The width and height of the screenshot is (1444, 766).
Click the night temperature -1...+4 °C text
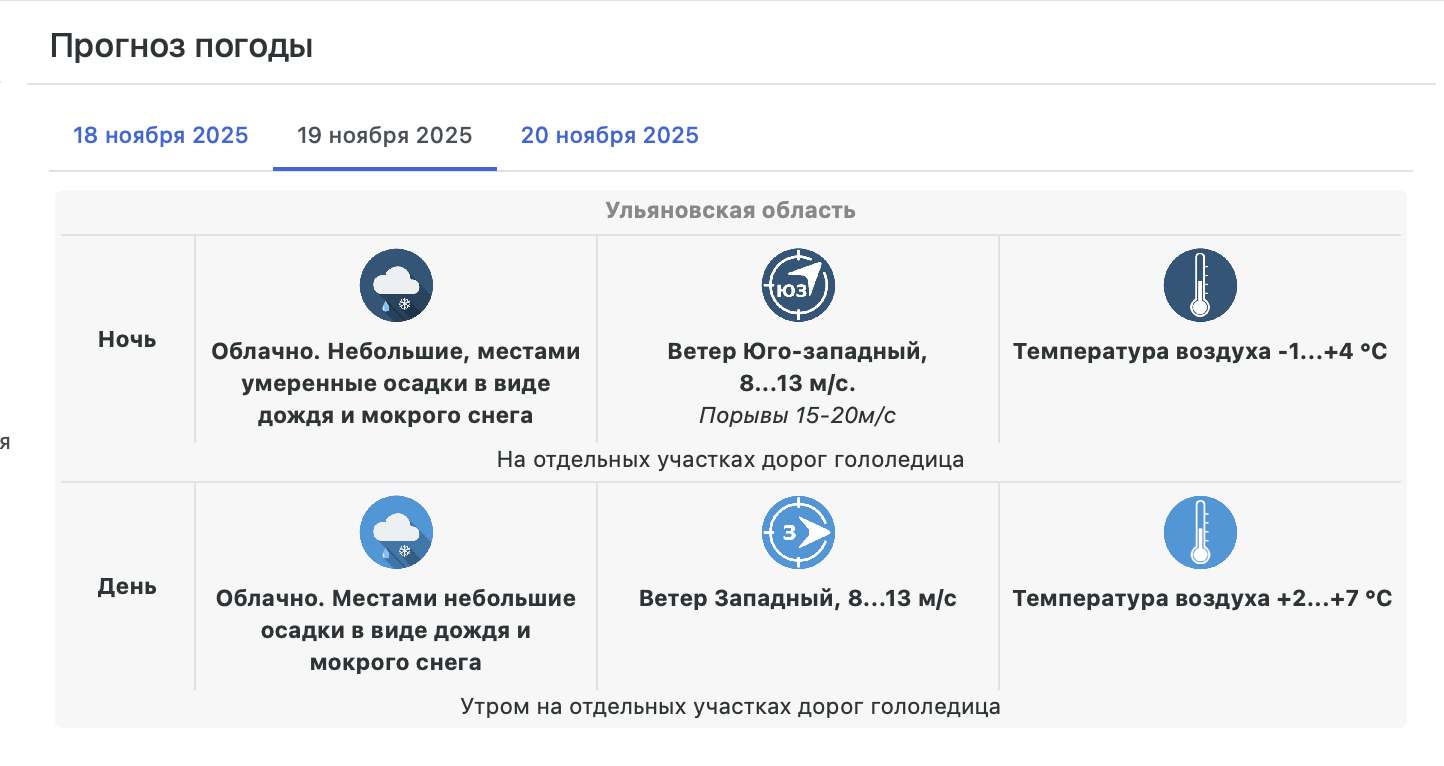1200,352
